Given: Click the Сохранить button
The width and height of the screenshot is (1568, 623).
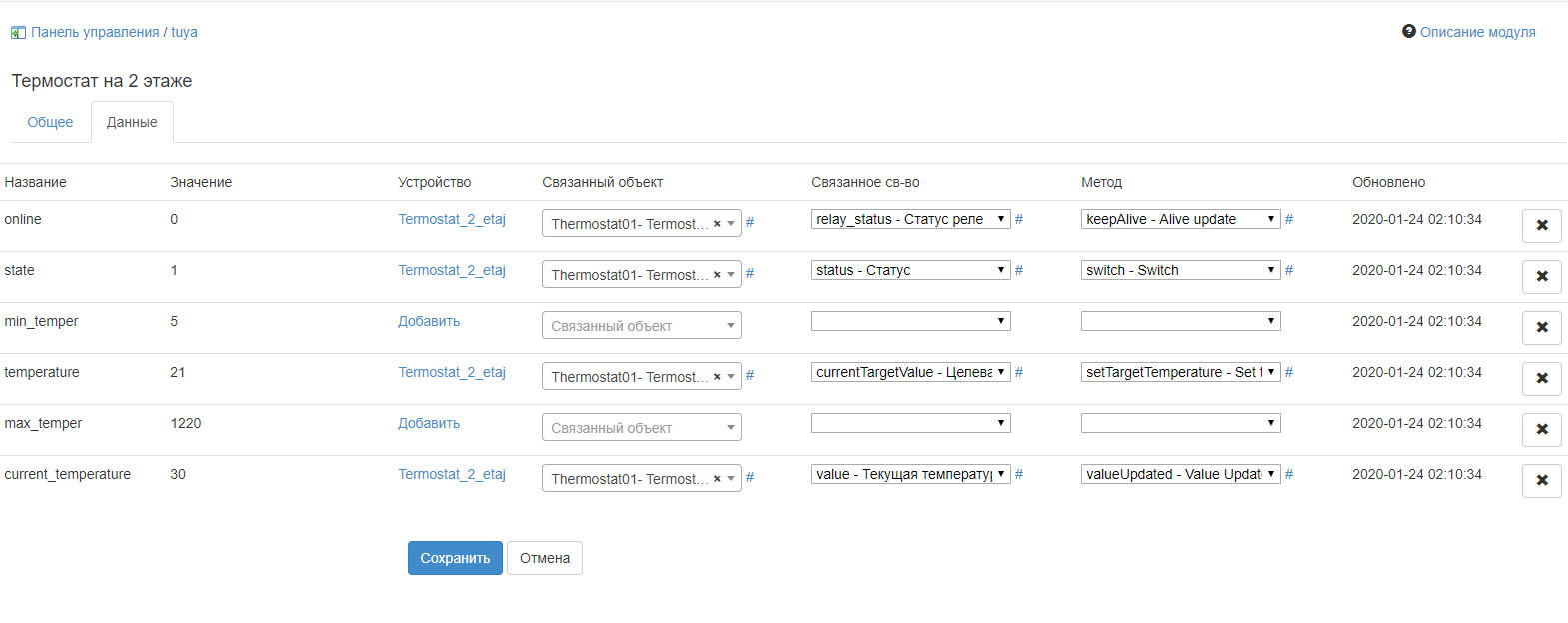Looking at the screenshot, I should pyautogui.click(x=455, y=558).
